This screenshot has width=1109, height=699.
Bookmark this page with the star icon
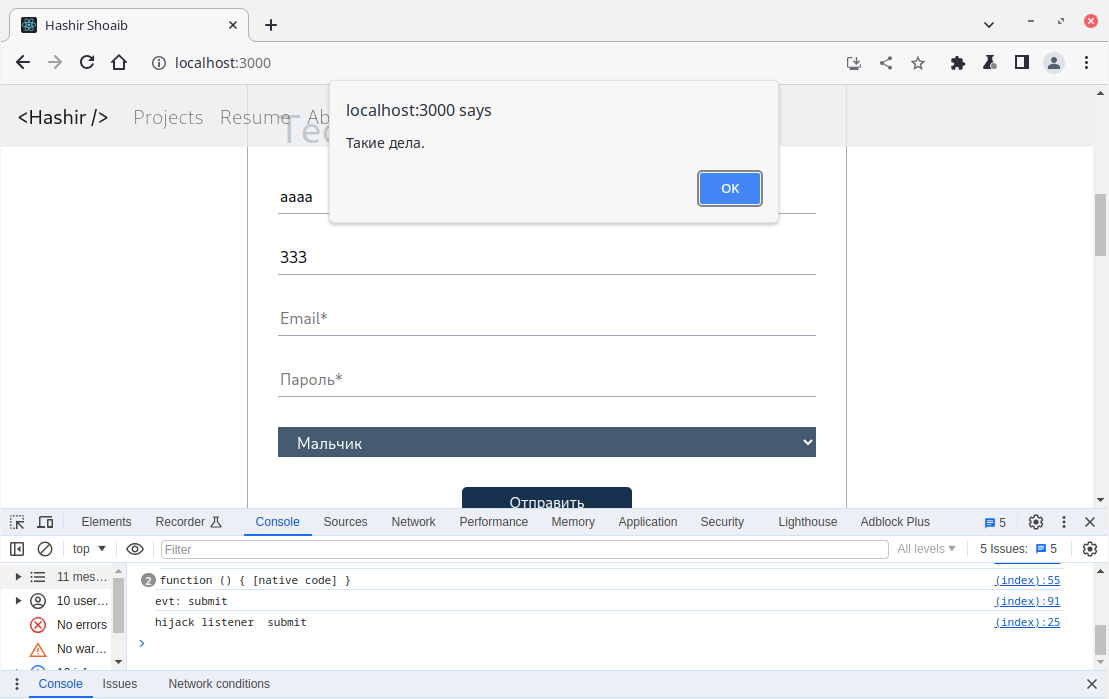coord(918,63)
